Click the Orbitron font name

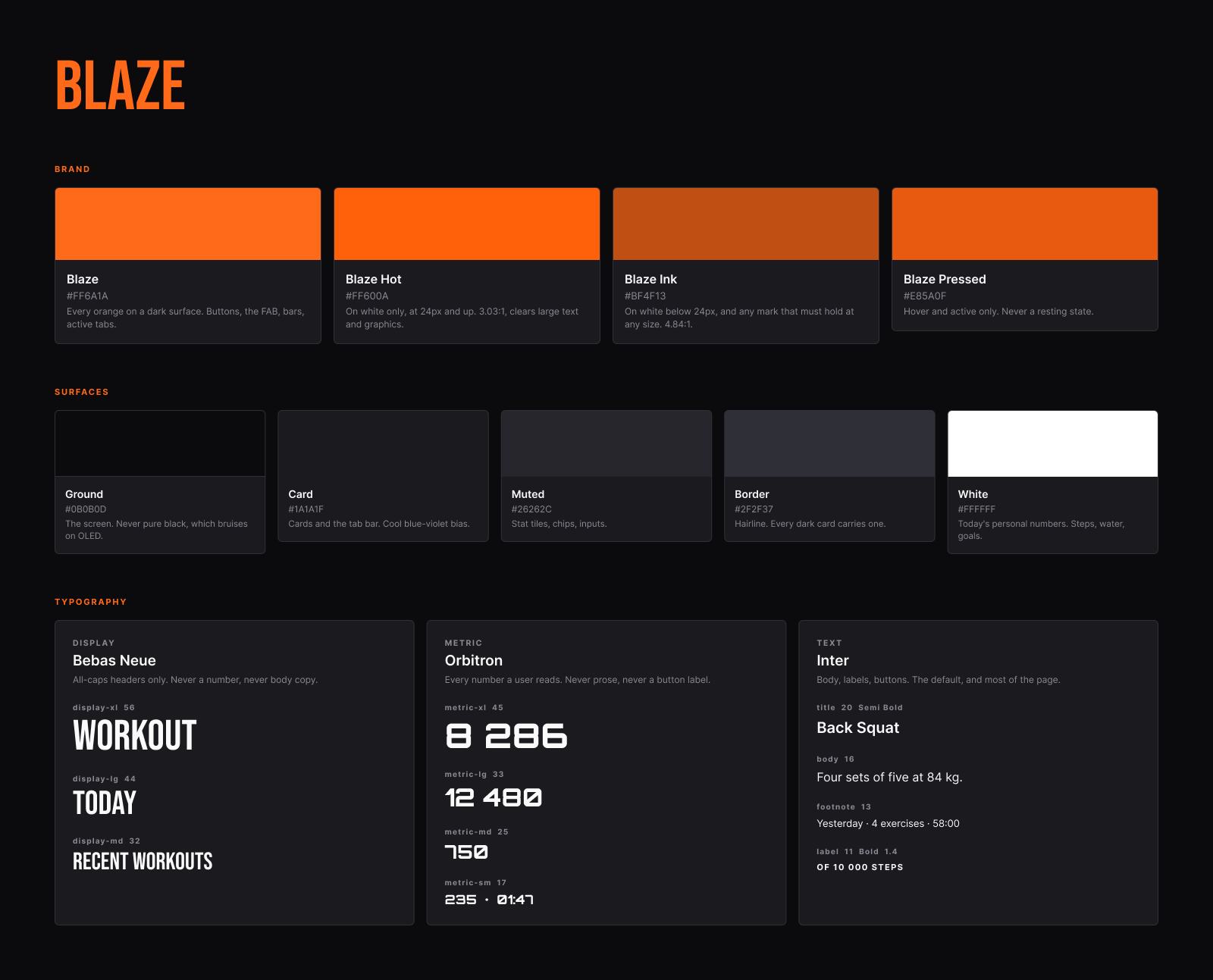tap(474, 661)
